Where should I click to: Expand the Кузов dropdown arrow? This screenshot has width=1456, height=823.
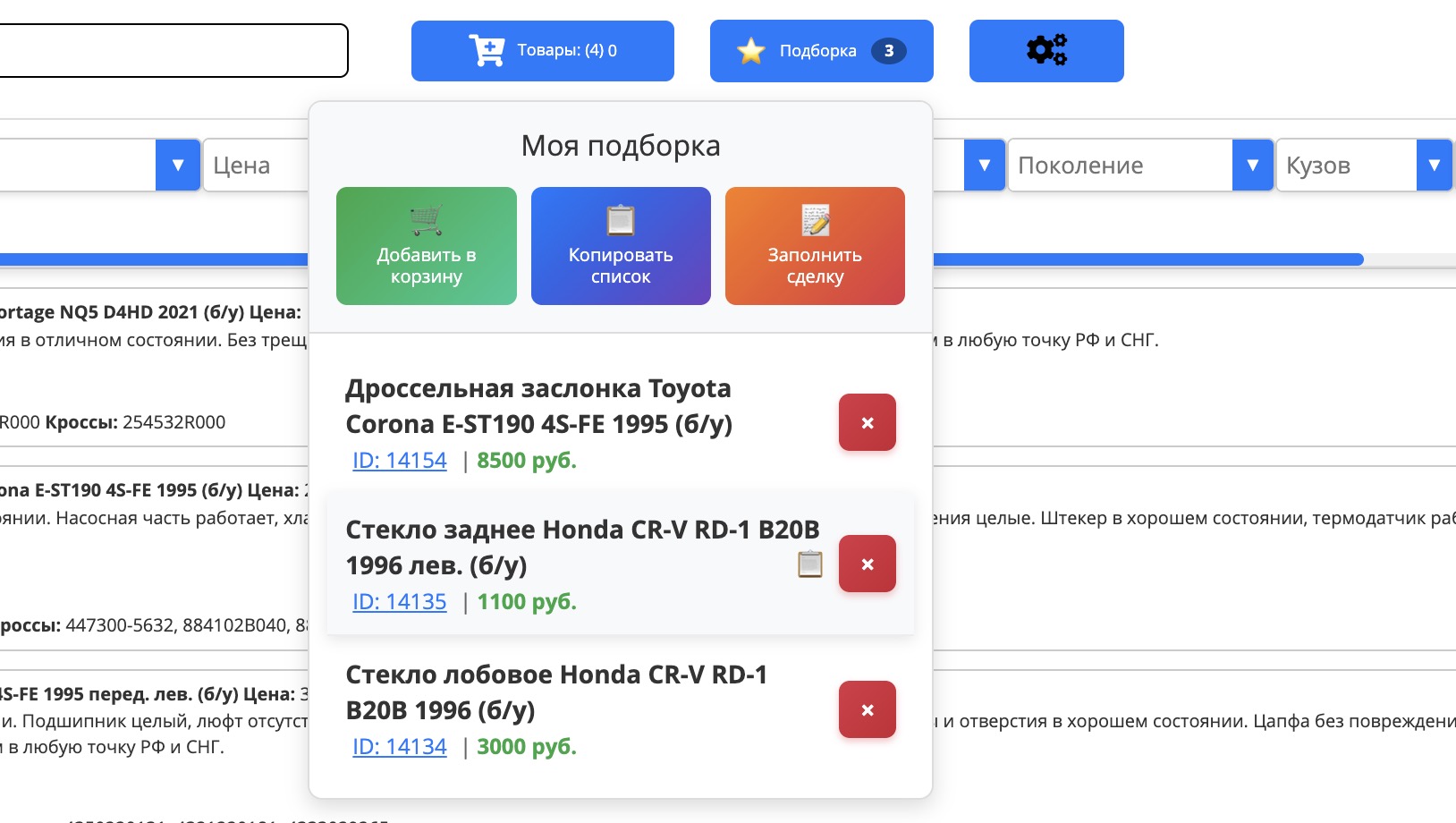[1434, 165]
